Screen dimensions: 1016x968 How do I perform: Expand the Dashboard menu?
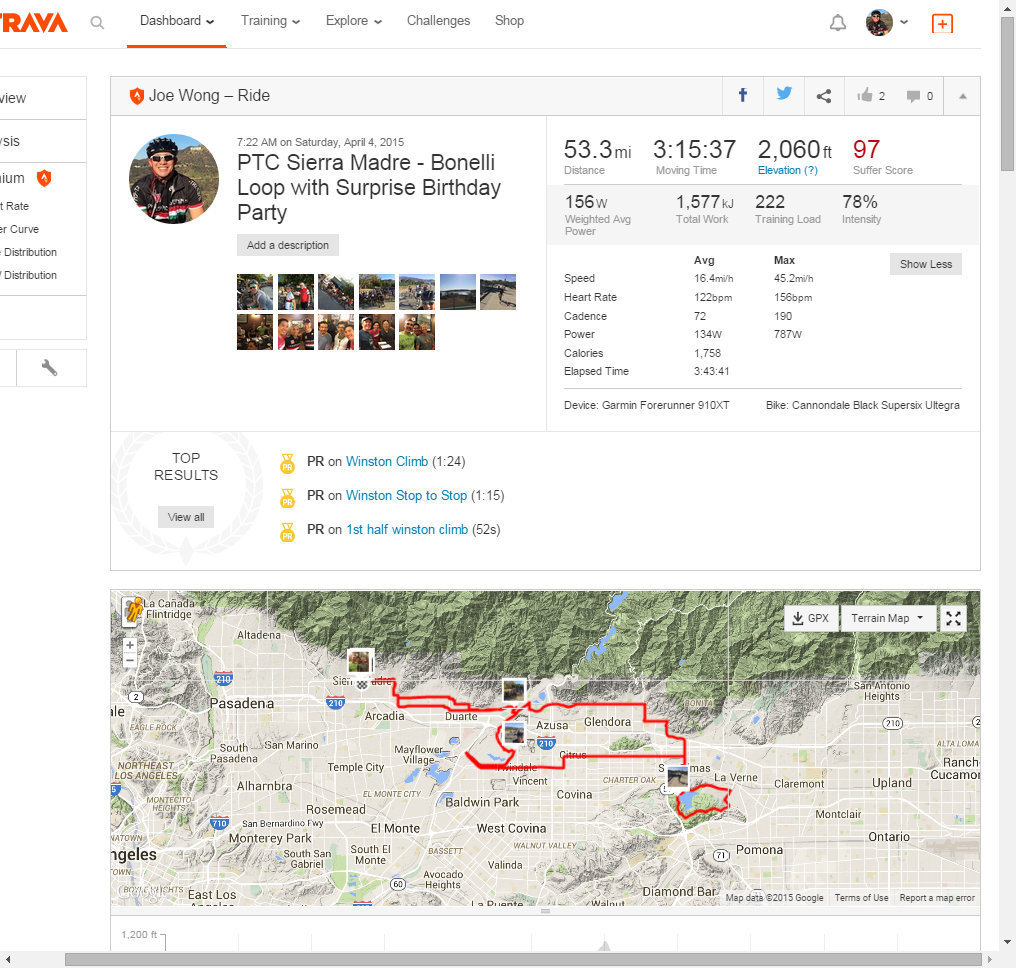click(177, 21)
